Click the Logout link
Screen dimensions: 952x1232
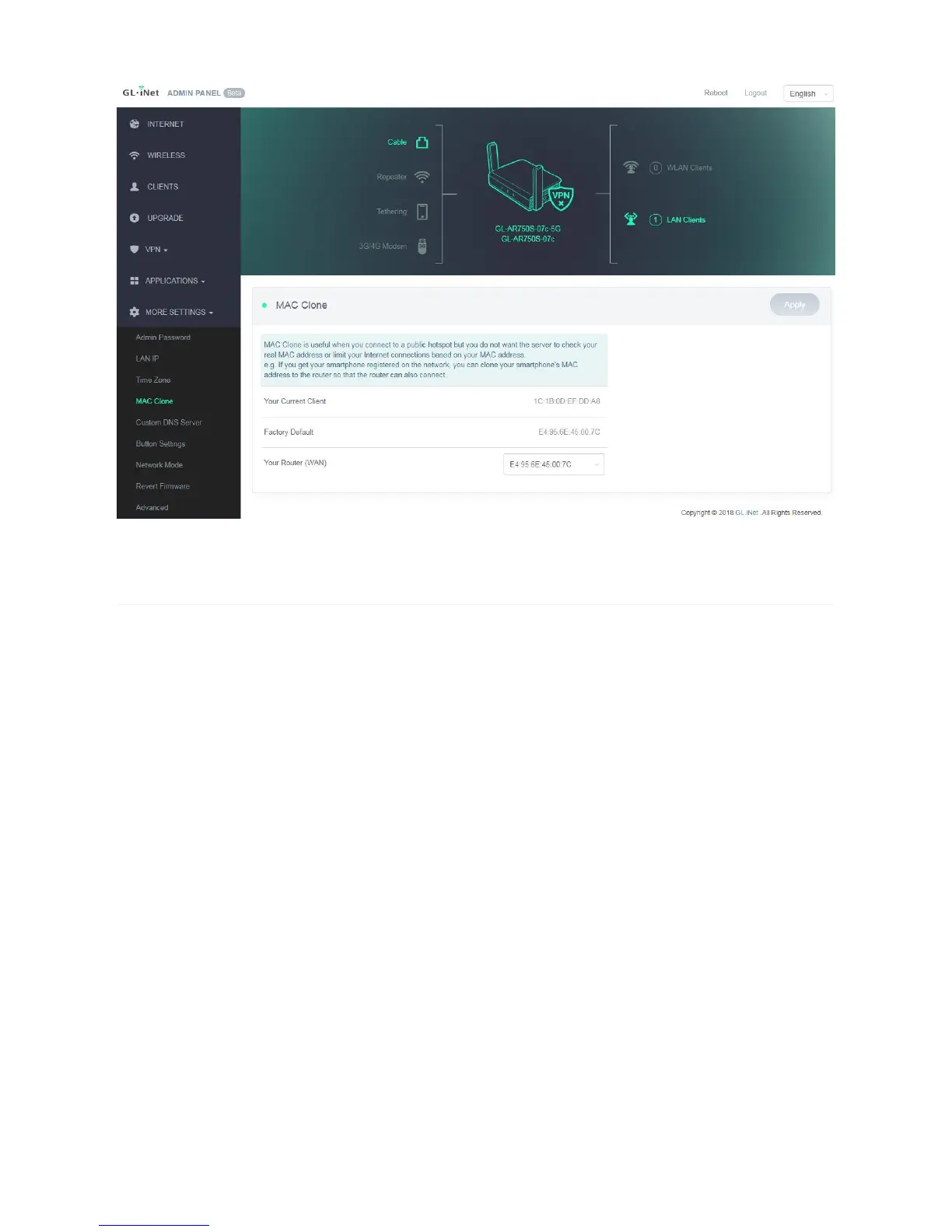[755, 93]
